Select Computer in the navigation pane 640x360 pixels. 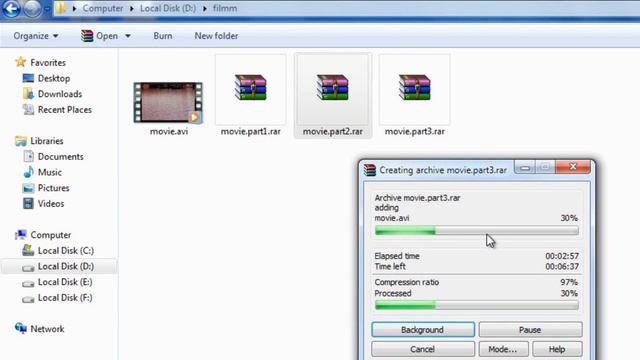click(51, 235)
